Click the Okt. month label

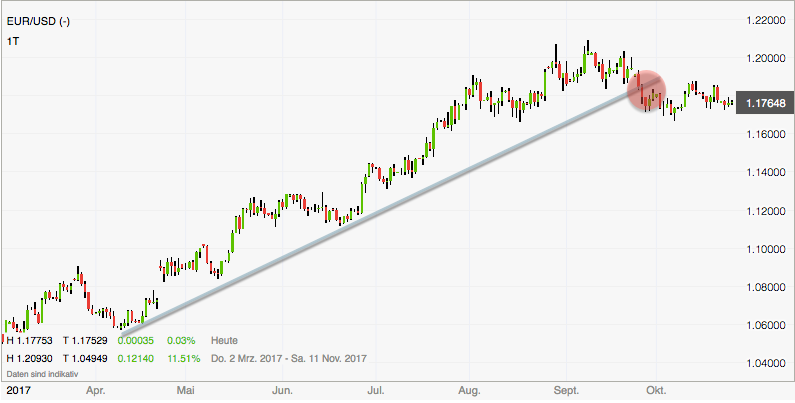tap(656, 391)
